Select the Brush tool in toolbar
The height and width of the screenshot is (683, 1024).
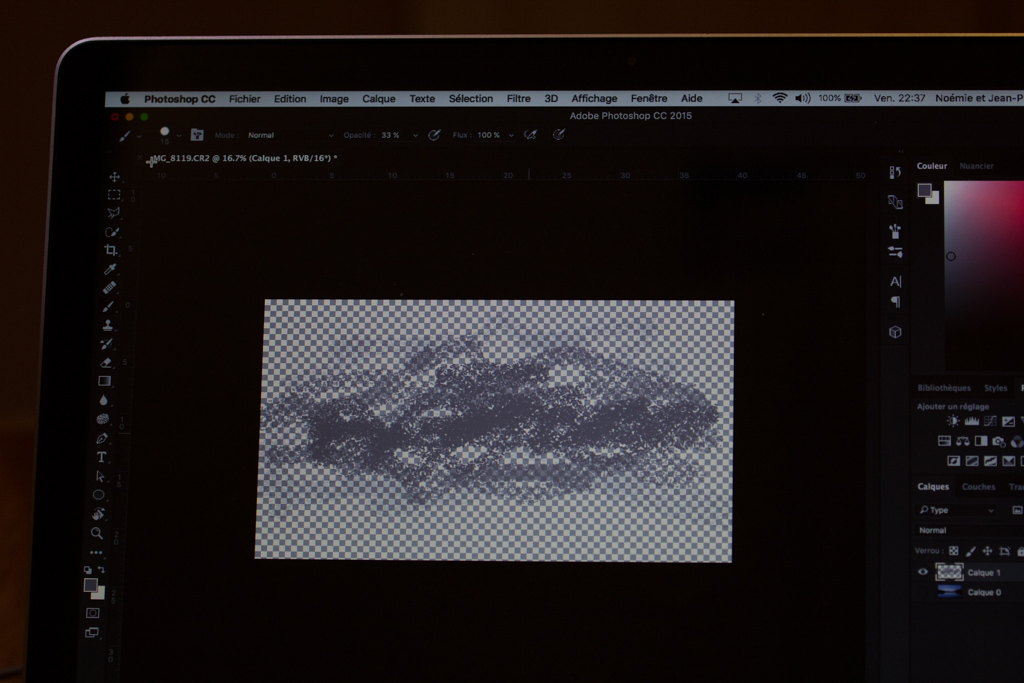click(x=108, y=306)
